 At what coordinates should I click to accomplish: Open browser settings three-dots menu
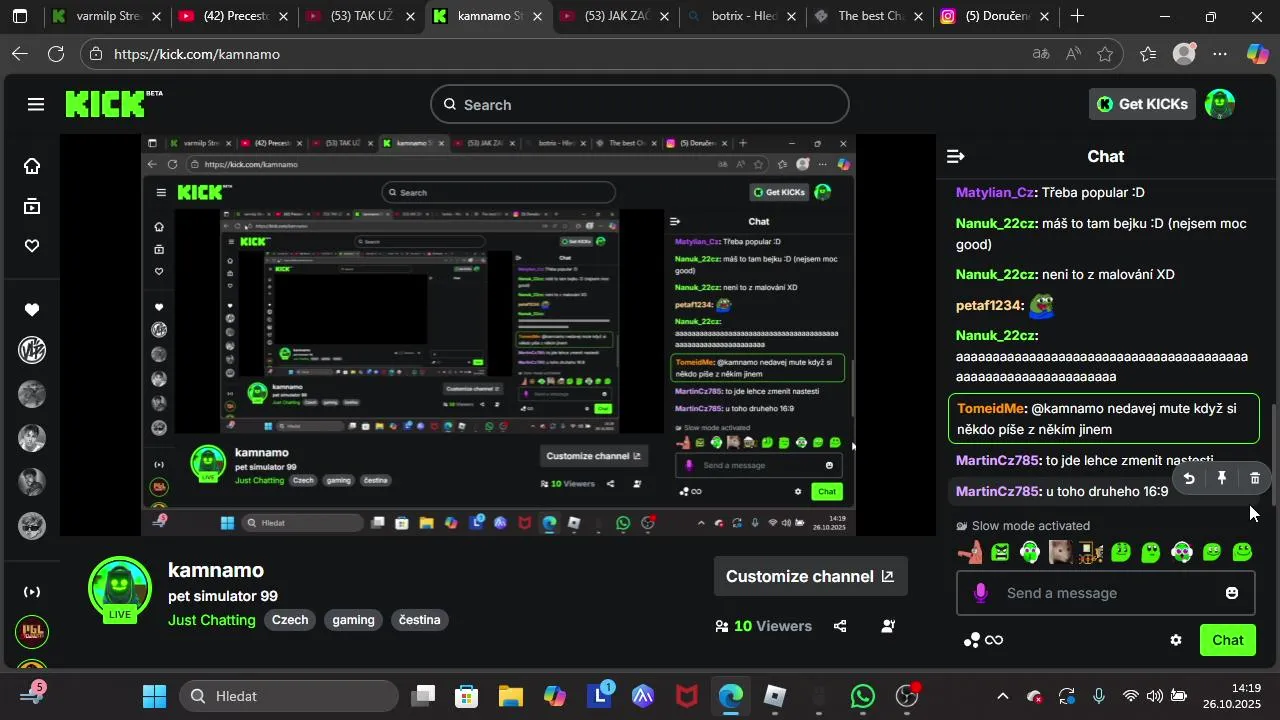[1220, 54]
